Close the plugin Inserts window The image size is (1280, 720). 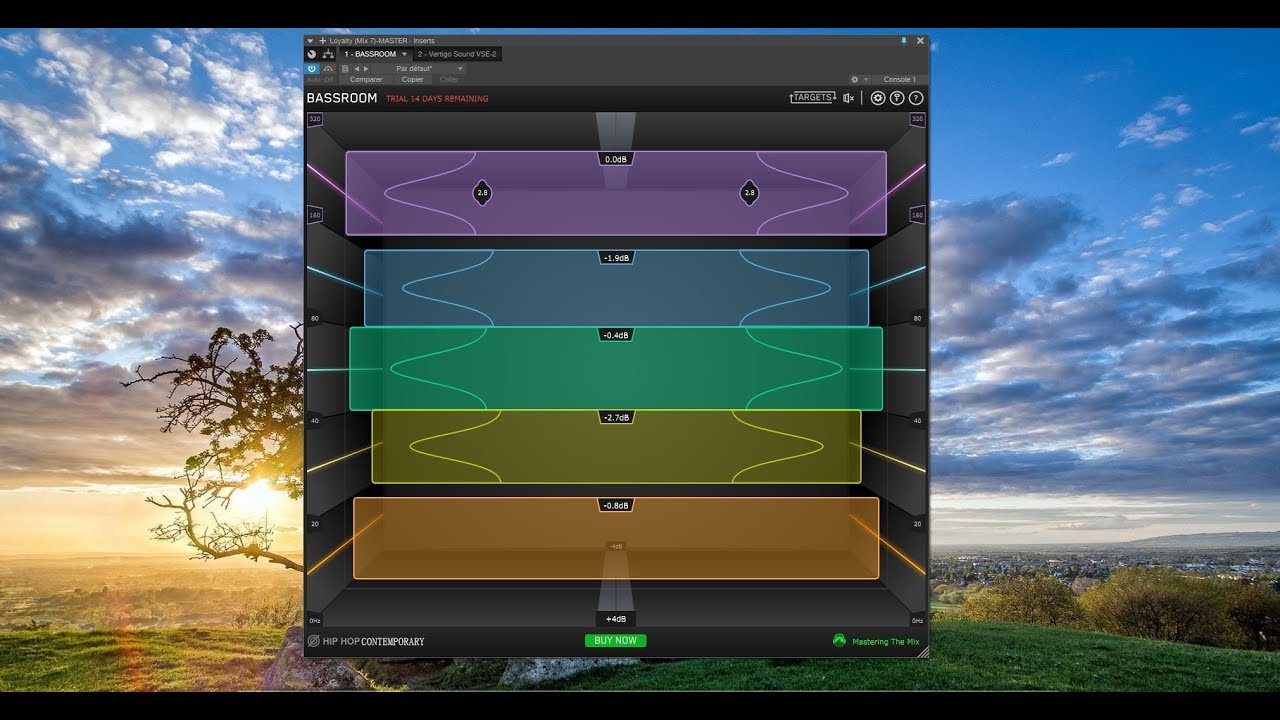click(x=920, y=41)
